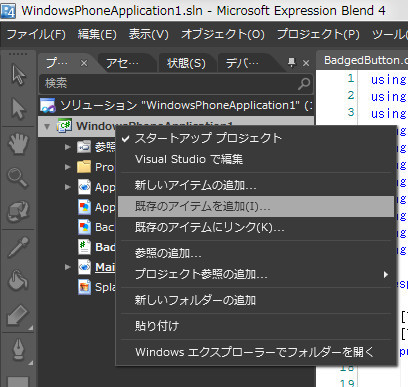
Task: Click the solution icon for WindowsPhoneApplication1
Action: (x=48, y=105)
